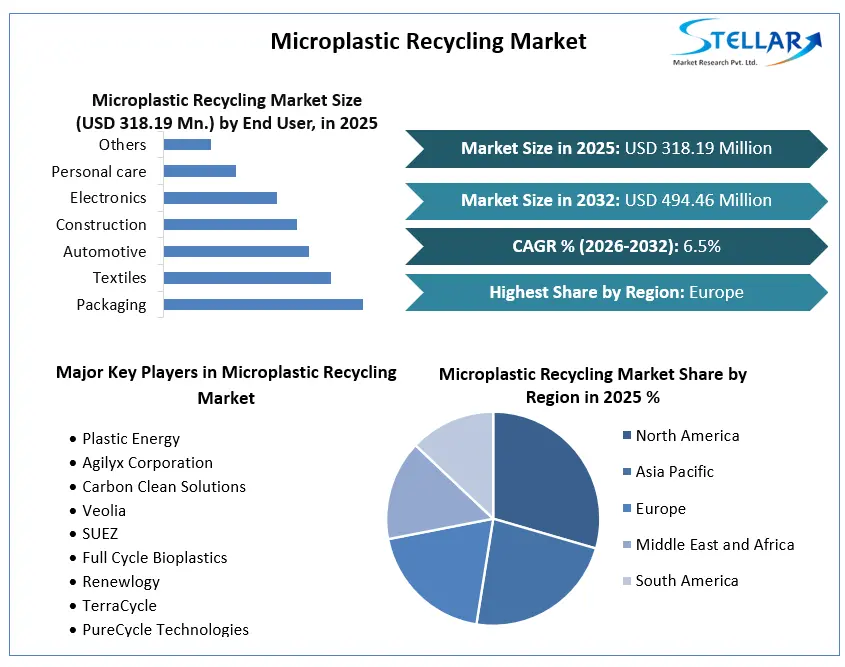Click the Personal care bar

tap(200, 171)
